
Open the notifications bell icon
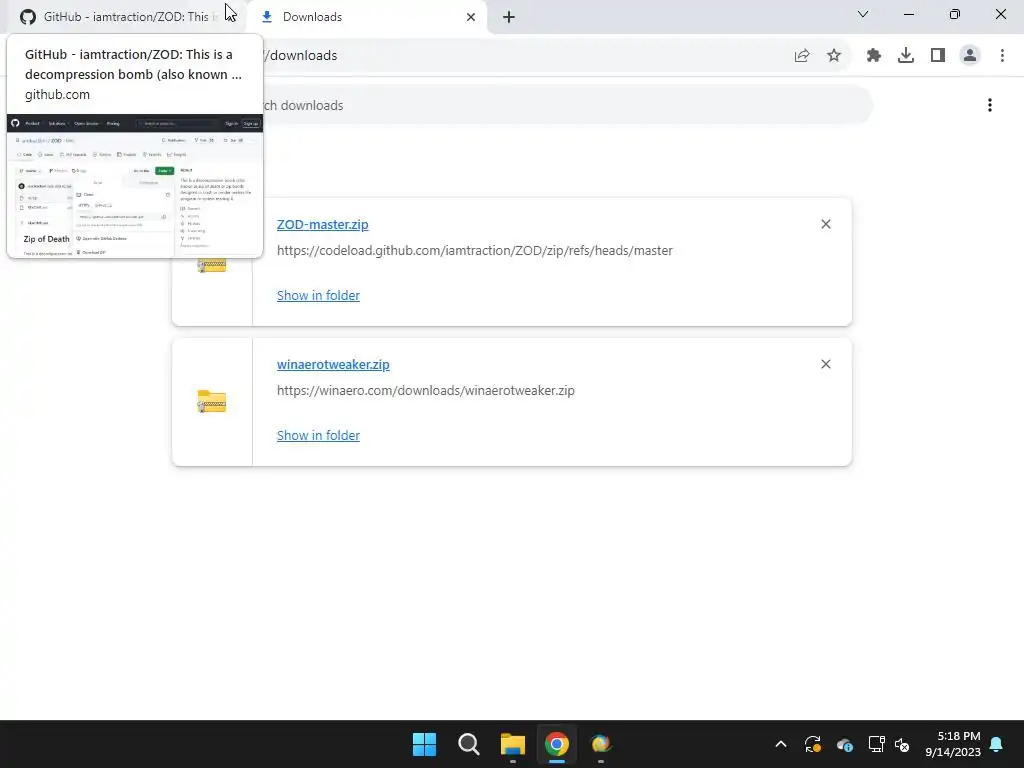click(997, 744)
